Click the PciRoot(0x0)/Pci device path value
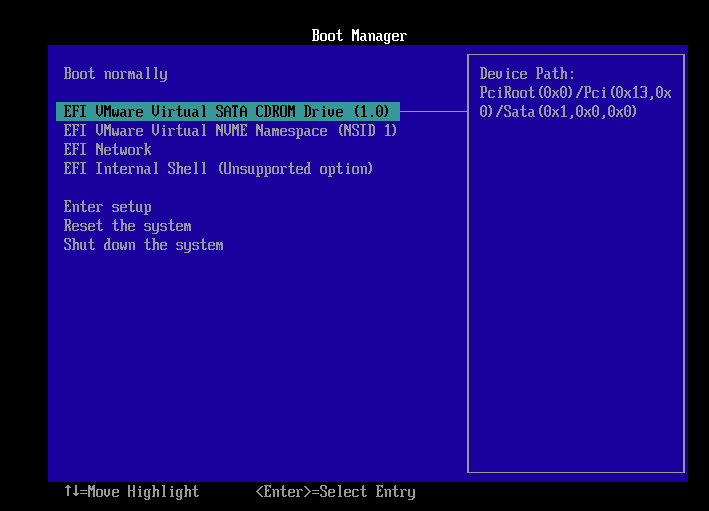Image resolution: width=709 pixels, height=511 pixels. click(x=575, y=102)
